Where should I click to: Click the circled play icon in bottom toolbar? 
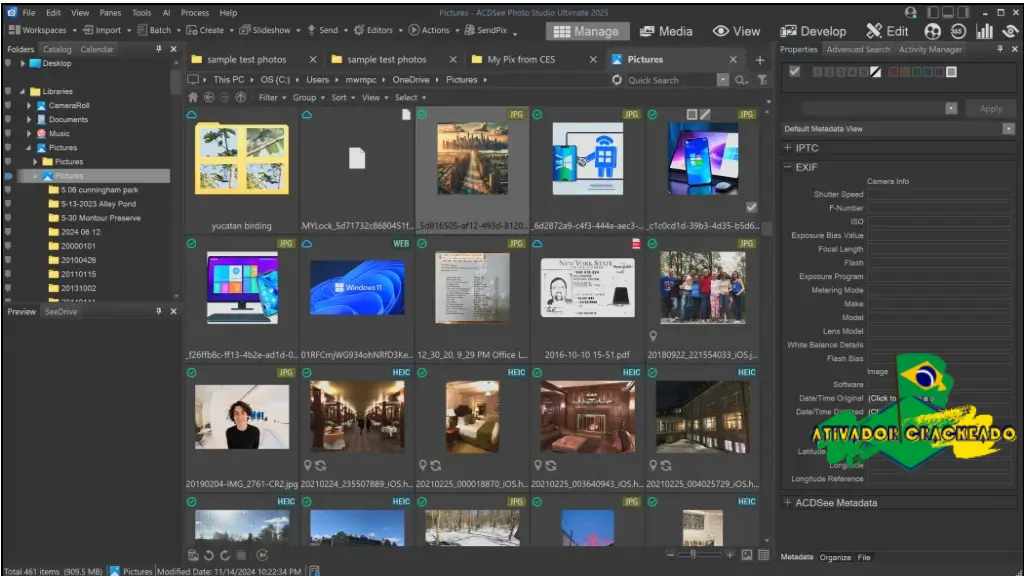[263, 555]
